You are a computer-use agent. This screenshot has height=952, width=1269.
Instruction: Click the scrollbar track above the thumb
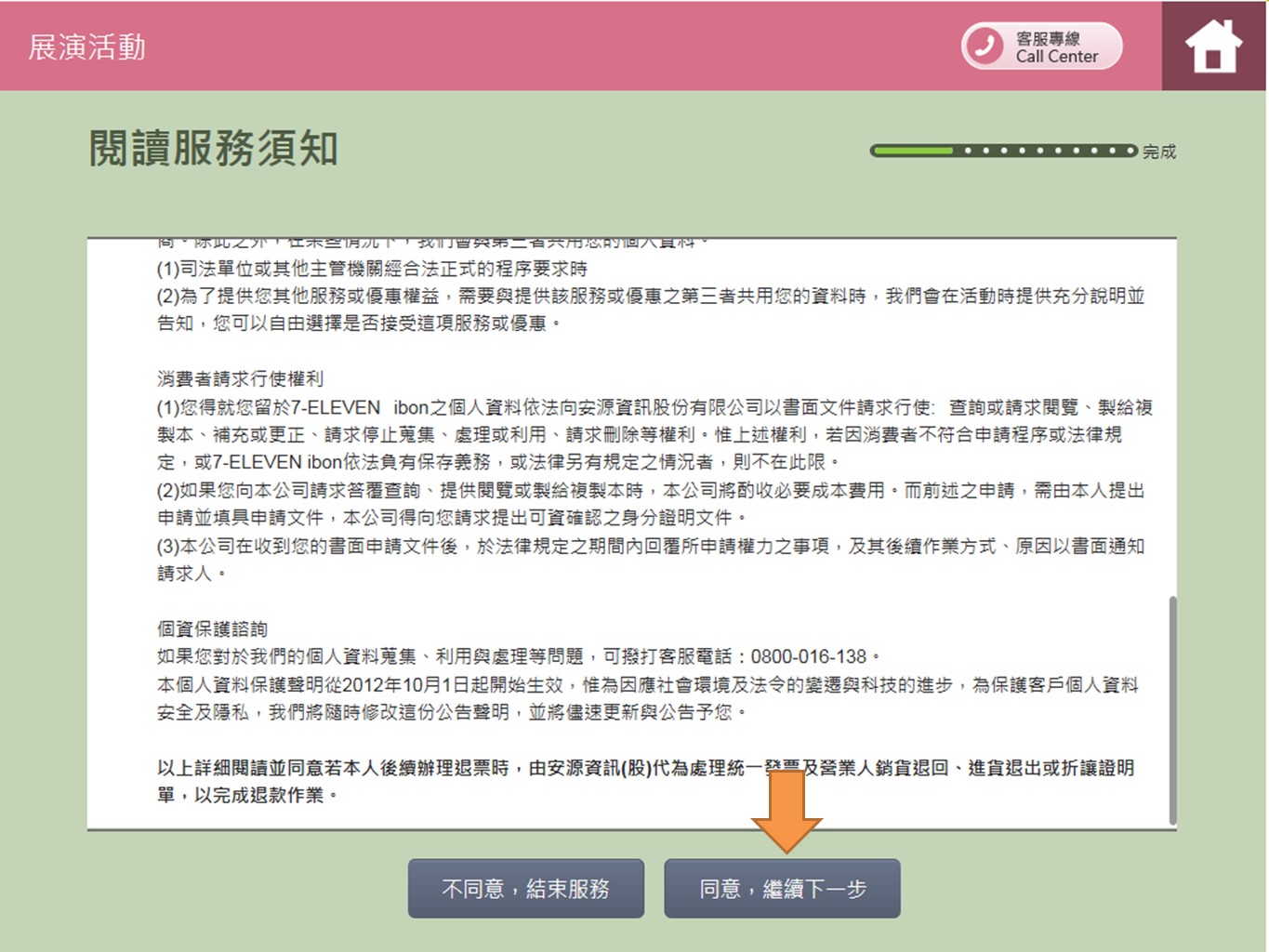pyautogui.click(x=1172, y=418)
